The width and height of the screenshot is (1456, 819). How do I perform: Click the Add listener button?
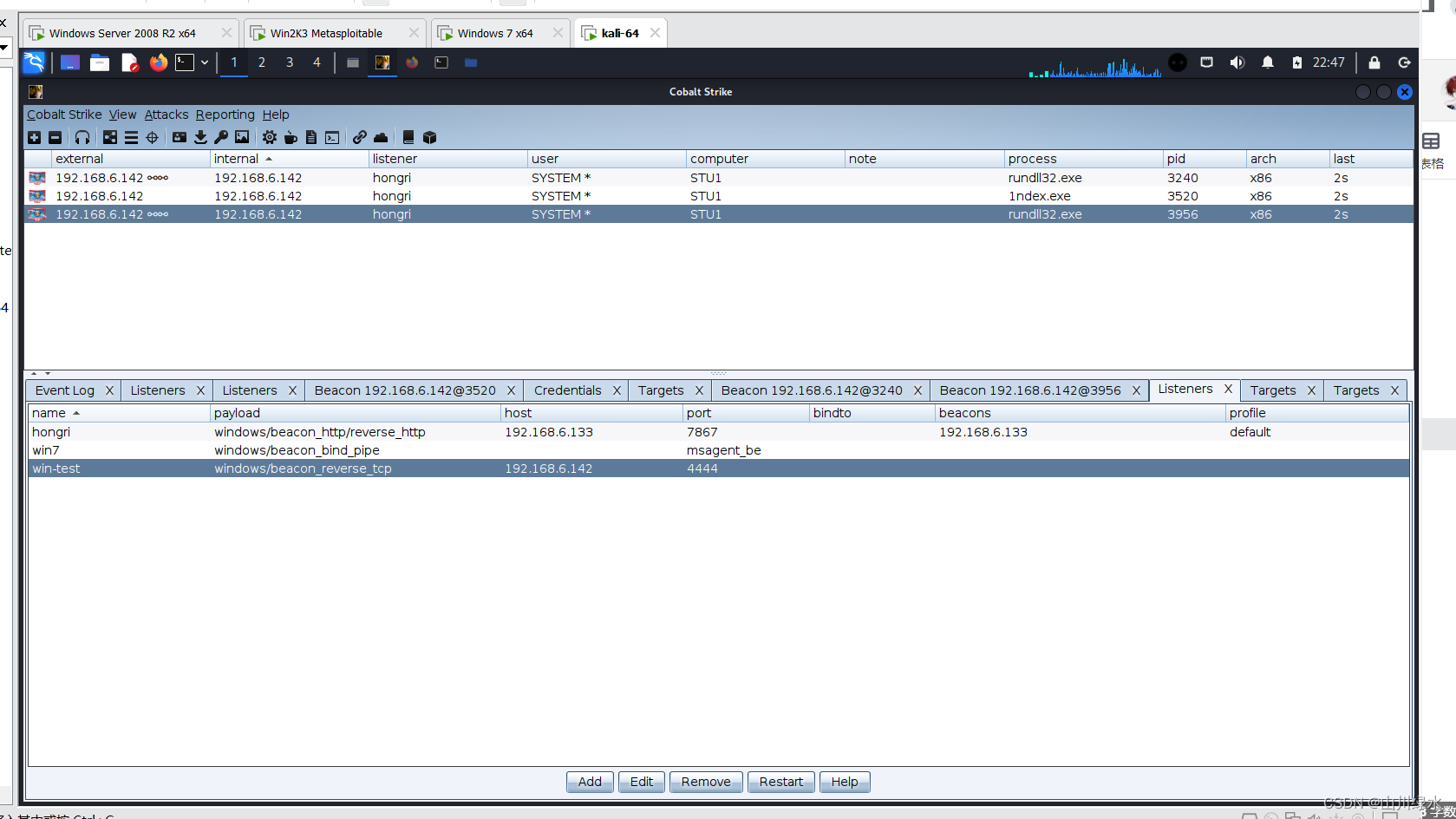[590, 782]
